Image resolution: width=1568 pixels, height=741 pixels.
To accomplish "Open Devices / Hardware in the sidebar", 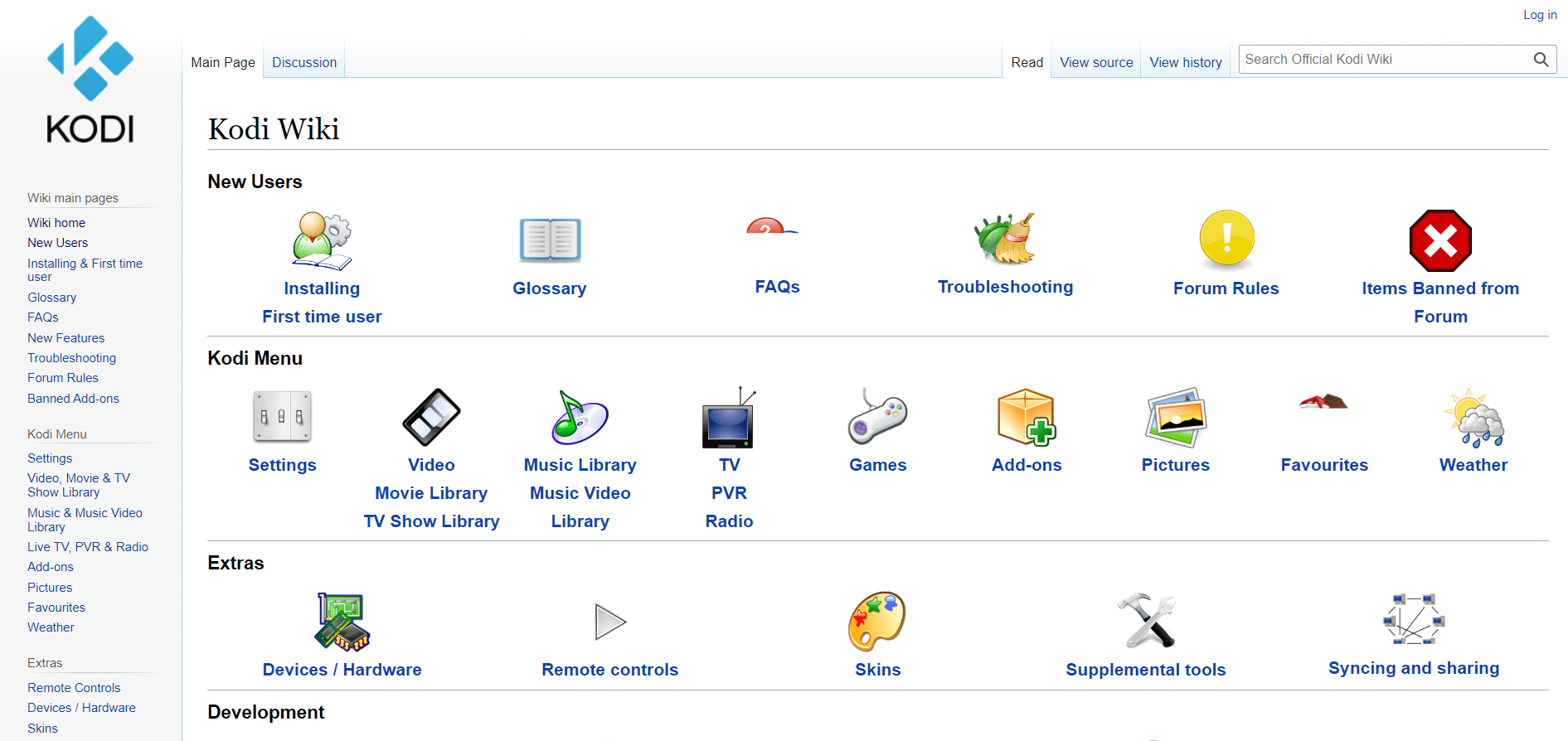I will (x=81, y=708).
